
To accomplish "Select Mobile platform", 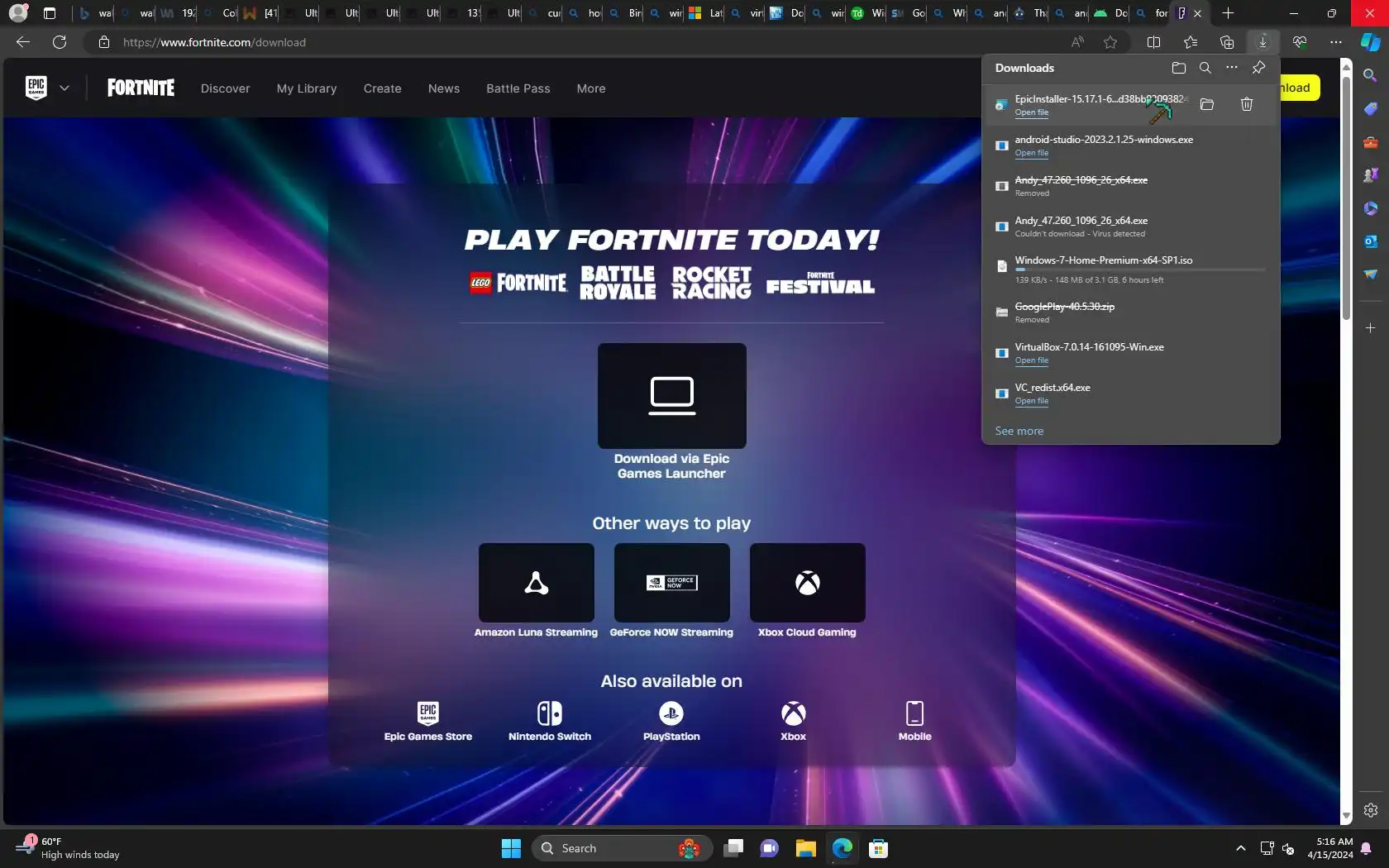I will click(x=914, y=721).
